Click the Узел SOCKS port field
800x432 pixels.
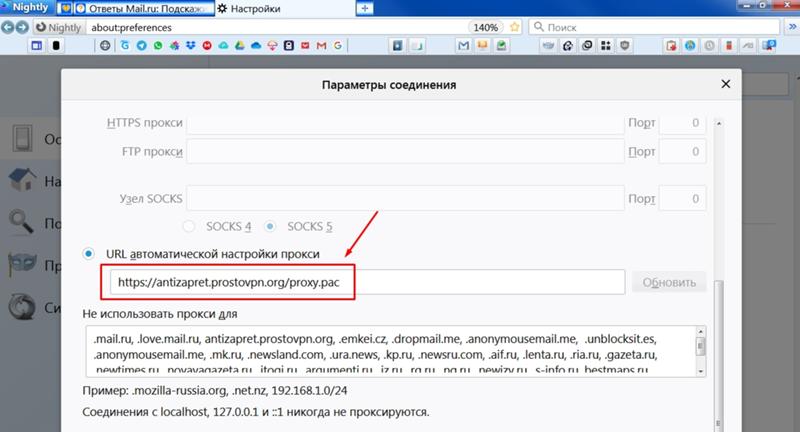(683, 198)
